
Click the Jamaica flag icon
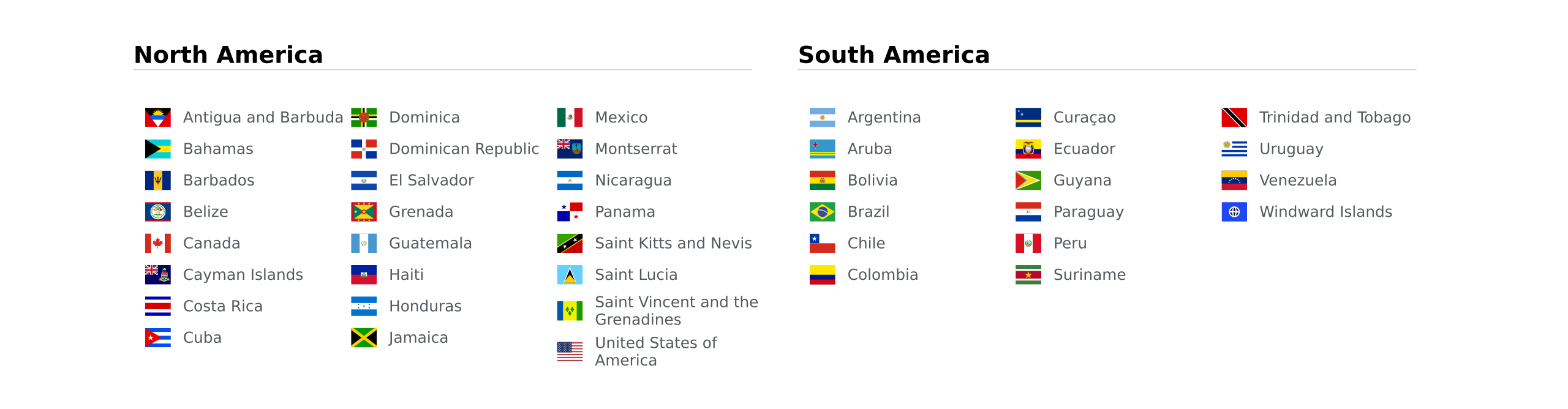tap(364, 338)
